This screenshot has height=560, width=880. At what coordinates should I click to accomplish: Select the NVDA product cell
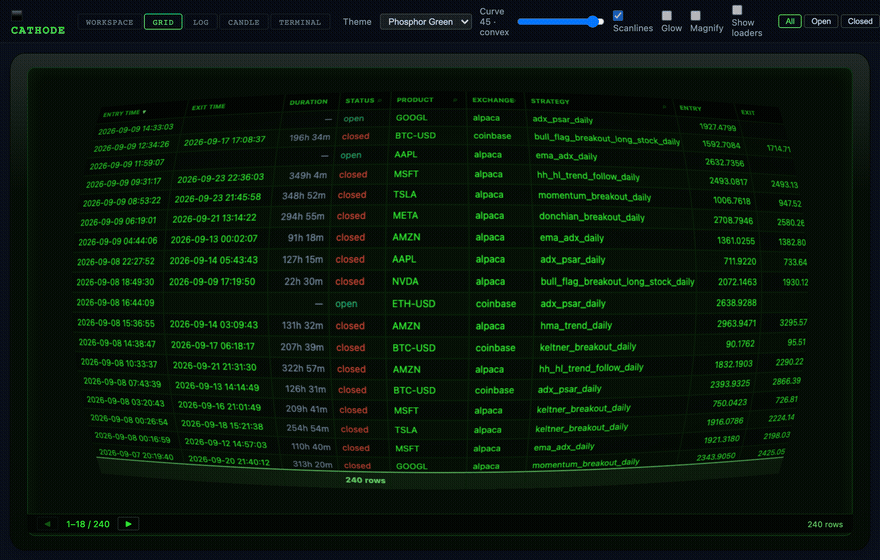(x=405, y=282)
